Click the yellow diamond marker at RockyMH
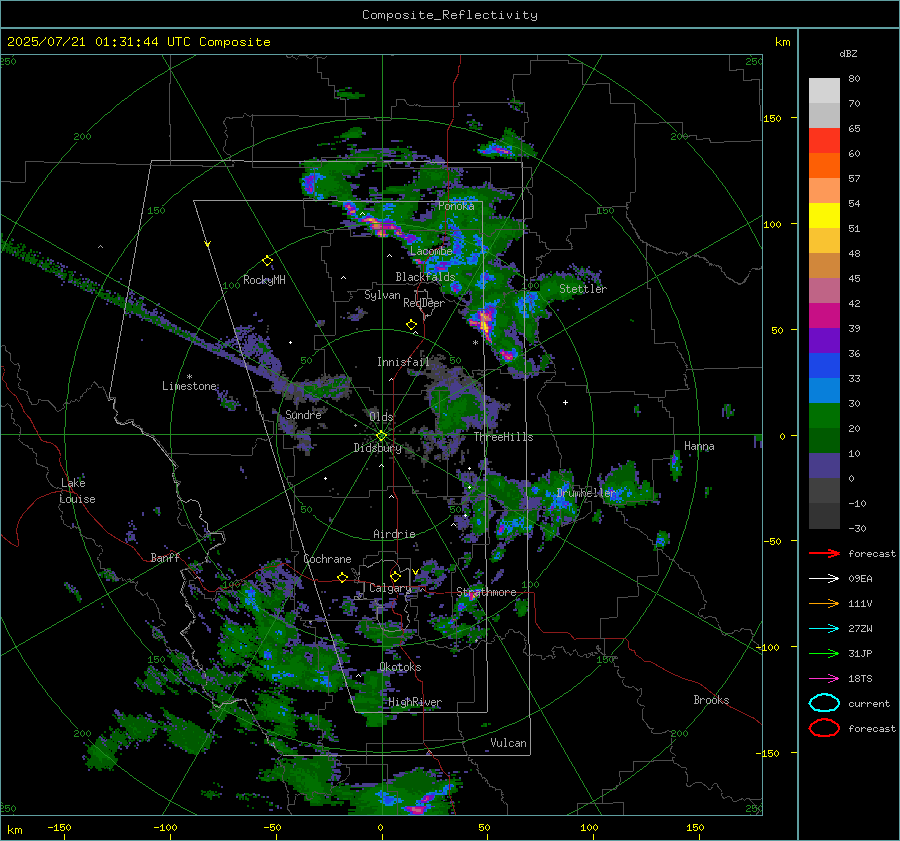The width and height of the screenshot is (900, 841). tap(267, 261)
